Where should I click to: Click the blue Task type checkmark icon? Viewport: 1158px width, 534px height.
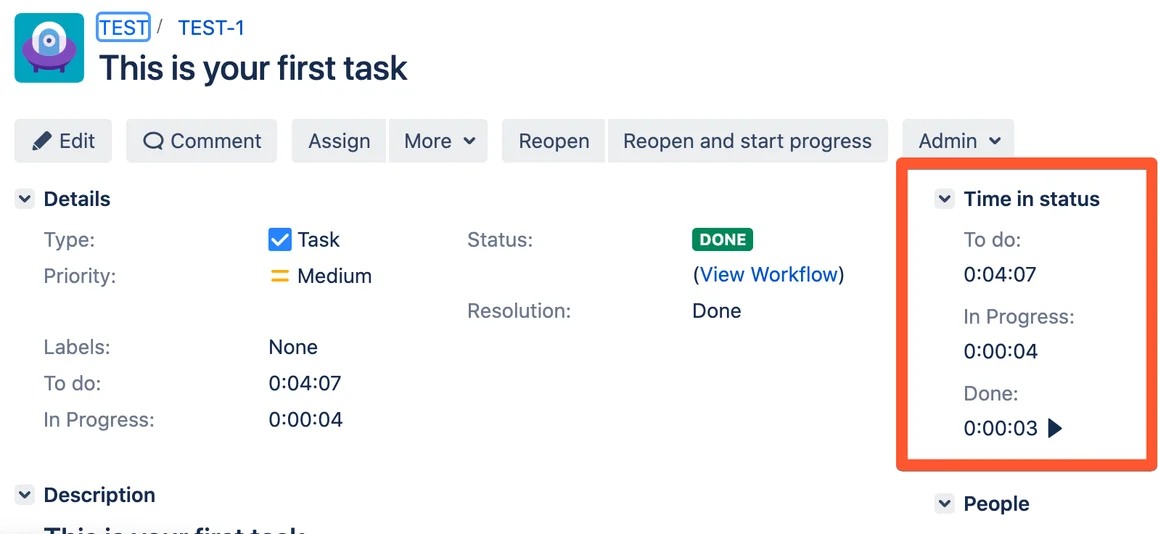pyautogui.click(x=280, y=240)
